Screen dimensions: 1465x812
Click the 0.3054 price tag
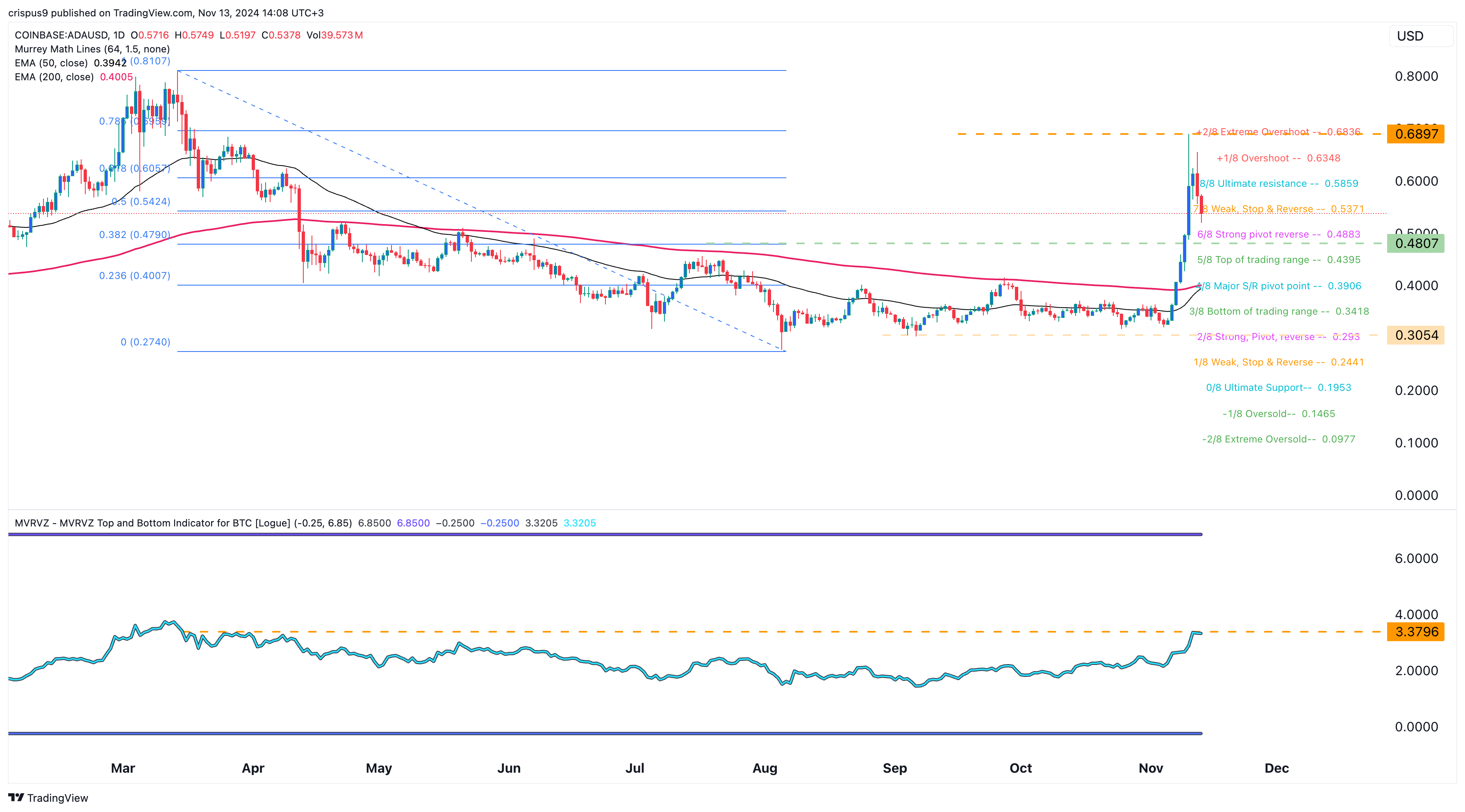click(1415, 335)
